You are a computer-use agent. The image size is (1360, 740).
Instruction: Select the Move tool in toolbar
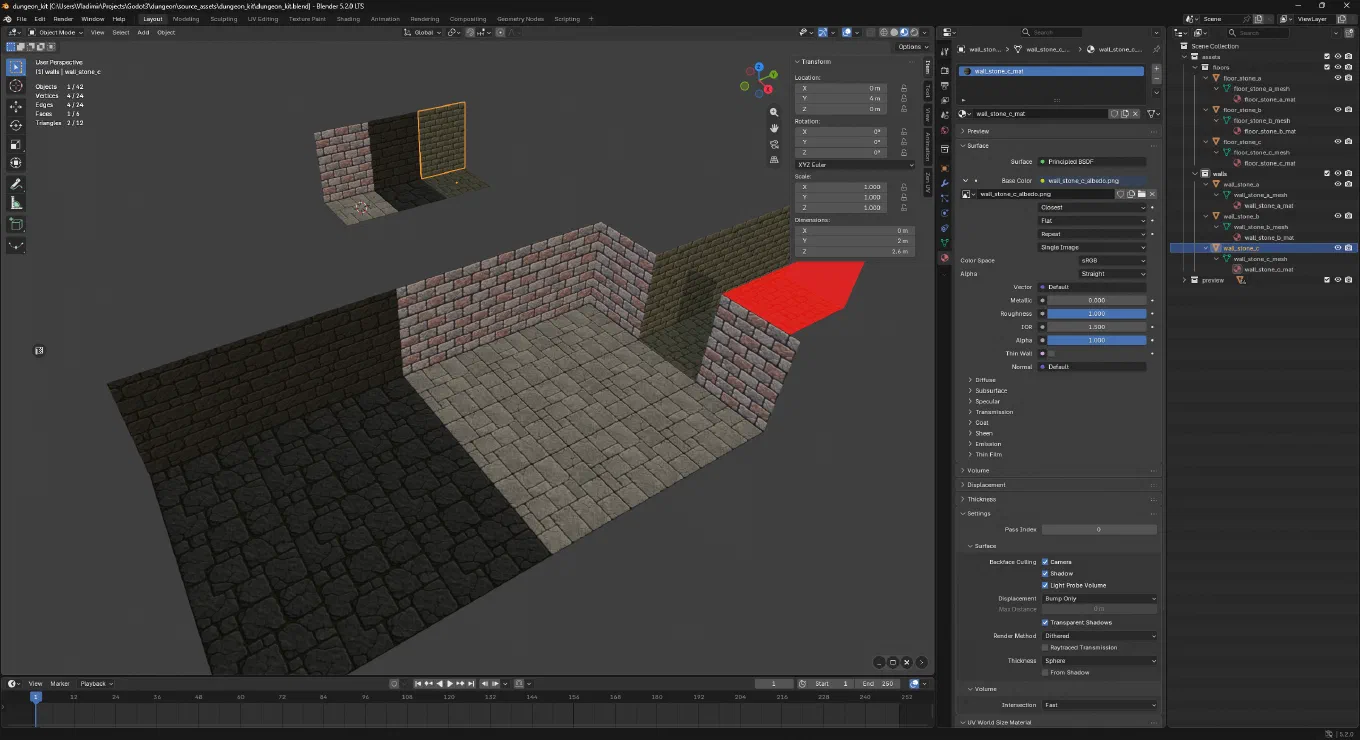click(16, 106)
